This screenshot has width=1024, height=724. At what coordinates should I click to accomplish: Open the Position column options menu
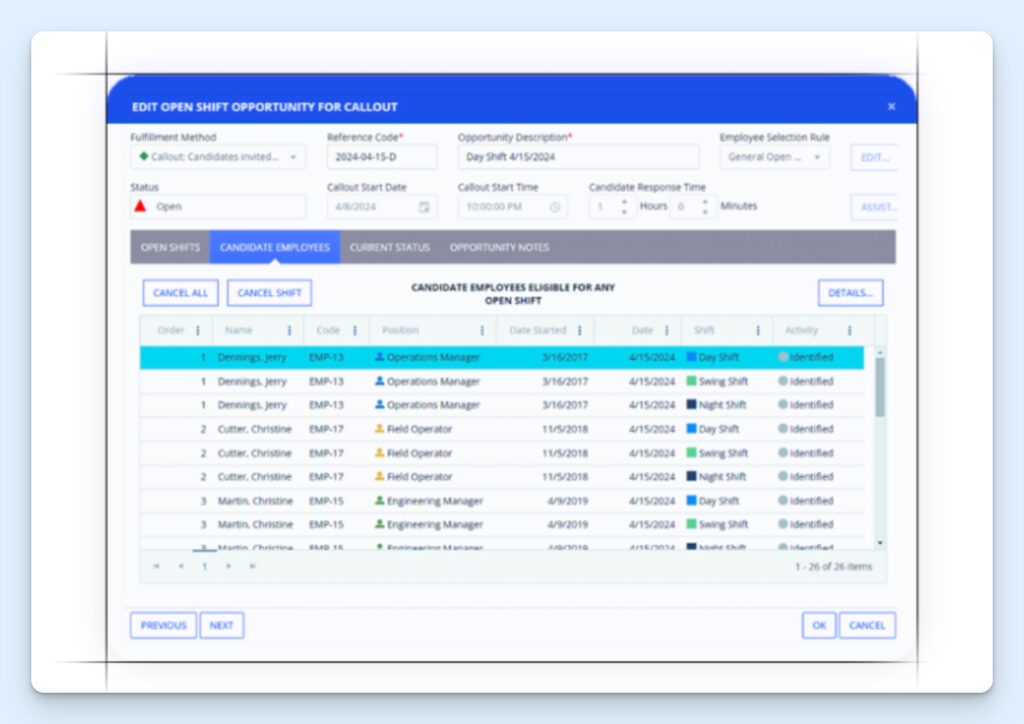[482, 330]
